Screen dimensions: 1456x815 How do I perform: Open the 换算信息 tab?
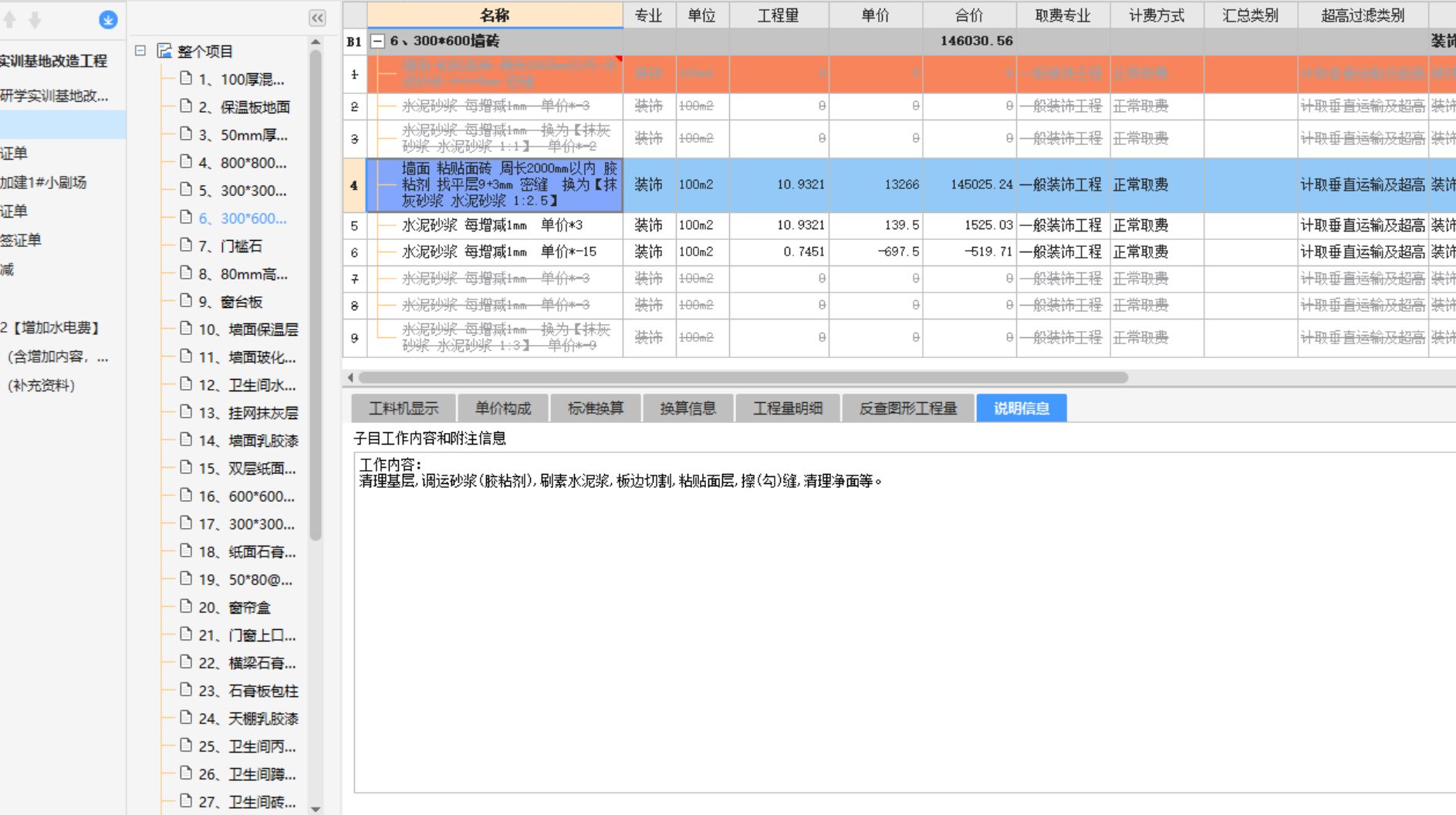(688, 408)
